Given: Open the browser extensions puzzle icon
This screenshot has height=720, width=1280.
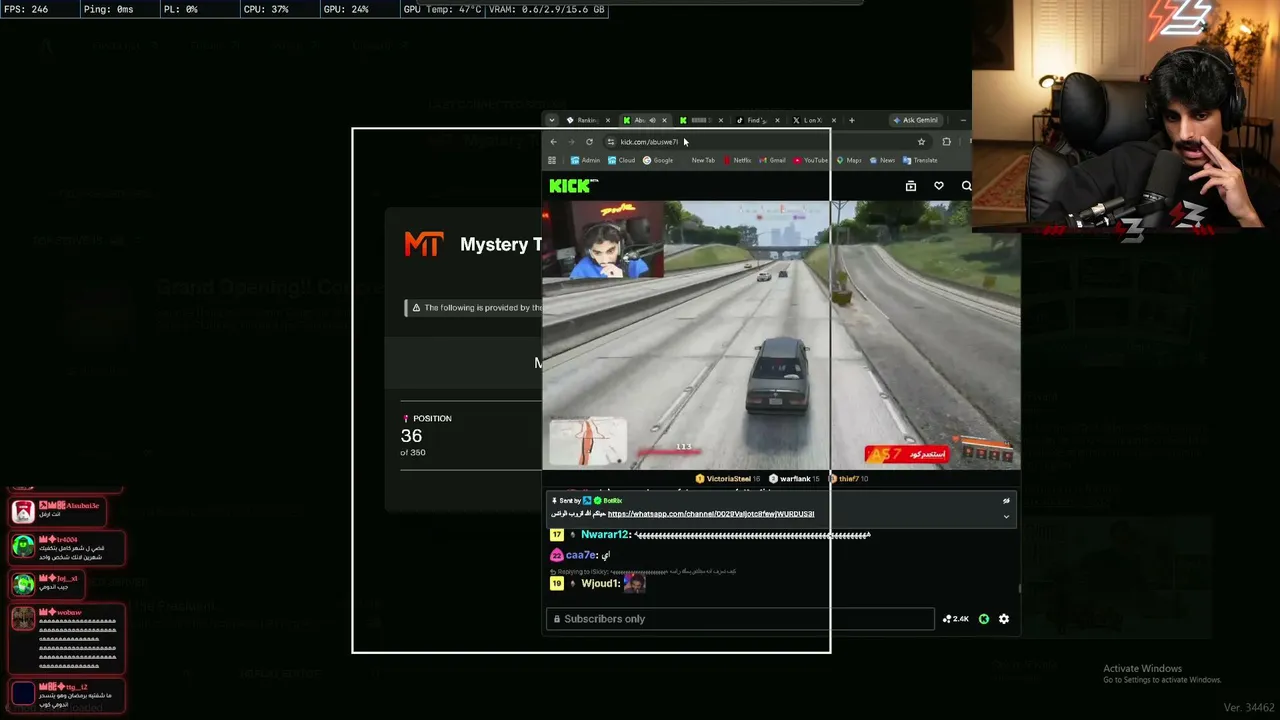Looking at the screenshot, I should click(946, 142).
